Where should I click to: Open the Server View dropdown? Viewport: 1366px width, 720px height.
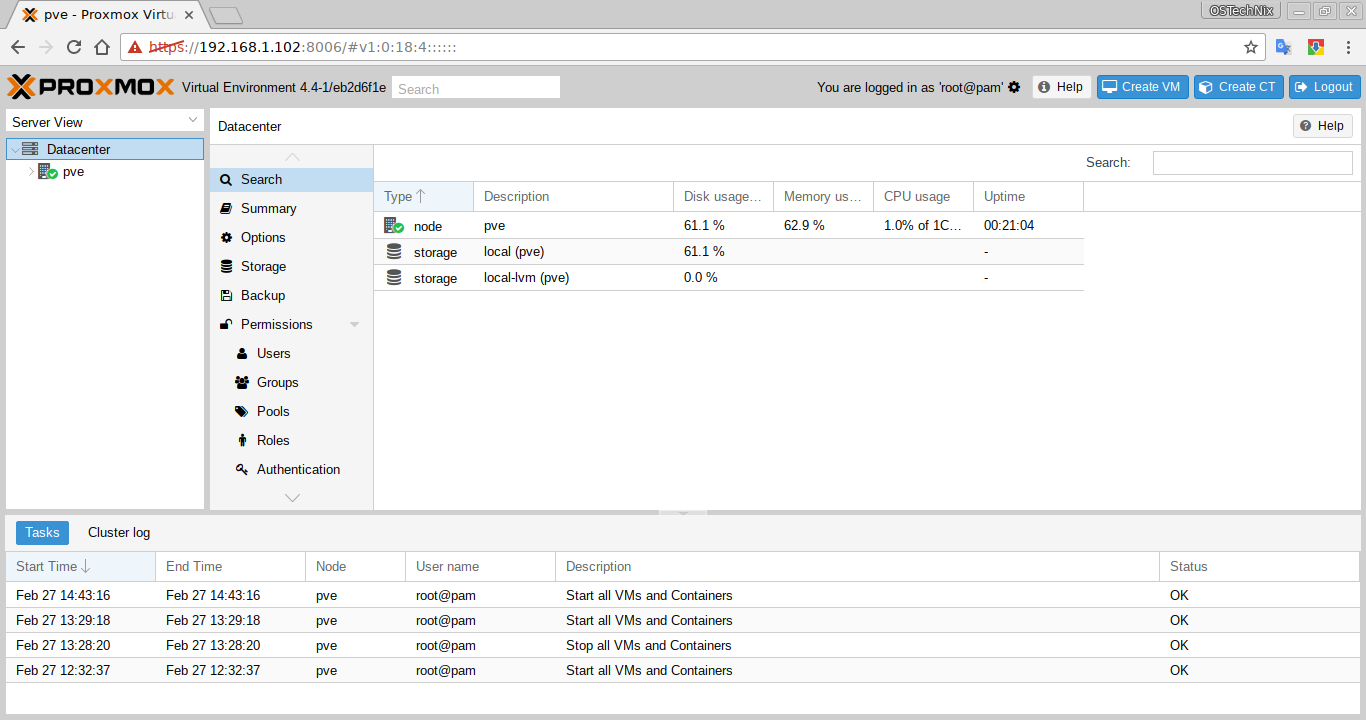(x=105, y=121)
